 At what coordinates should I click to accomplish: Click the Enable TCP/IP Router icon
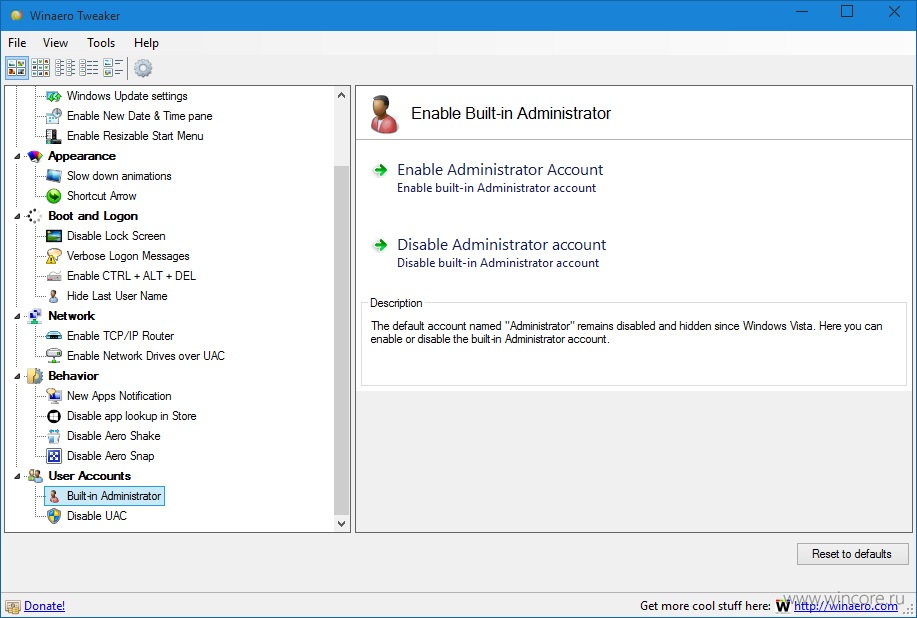tap(54, 336)
